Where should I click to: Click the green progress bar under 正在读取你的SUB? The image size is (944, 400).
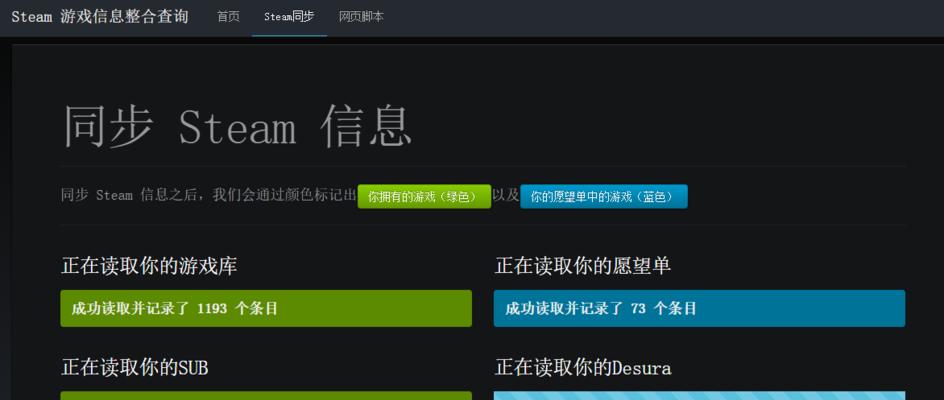266,395
